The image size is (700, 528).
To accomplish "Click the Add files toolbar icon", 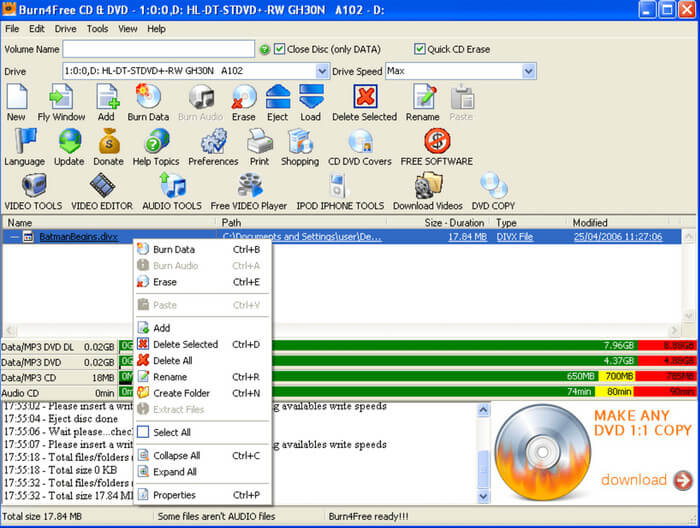I will [x=108, y=97].
